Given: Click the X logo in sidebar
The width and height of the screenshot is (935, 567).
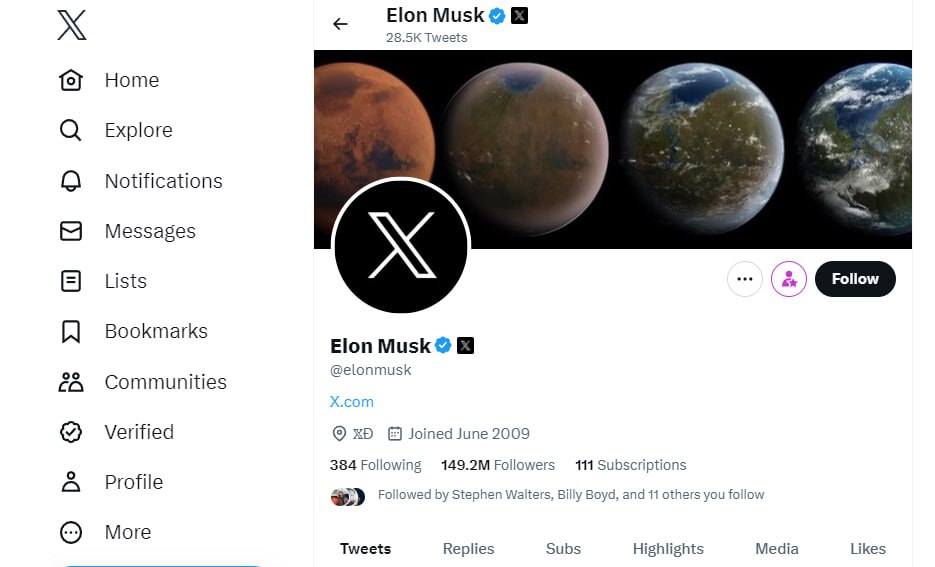Looking at the screenshot, I should click(x=72, y=25).
